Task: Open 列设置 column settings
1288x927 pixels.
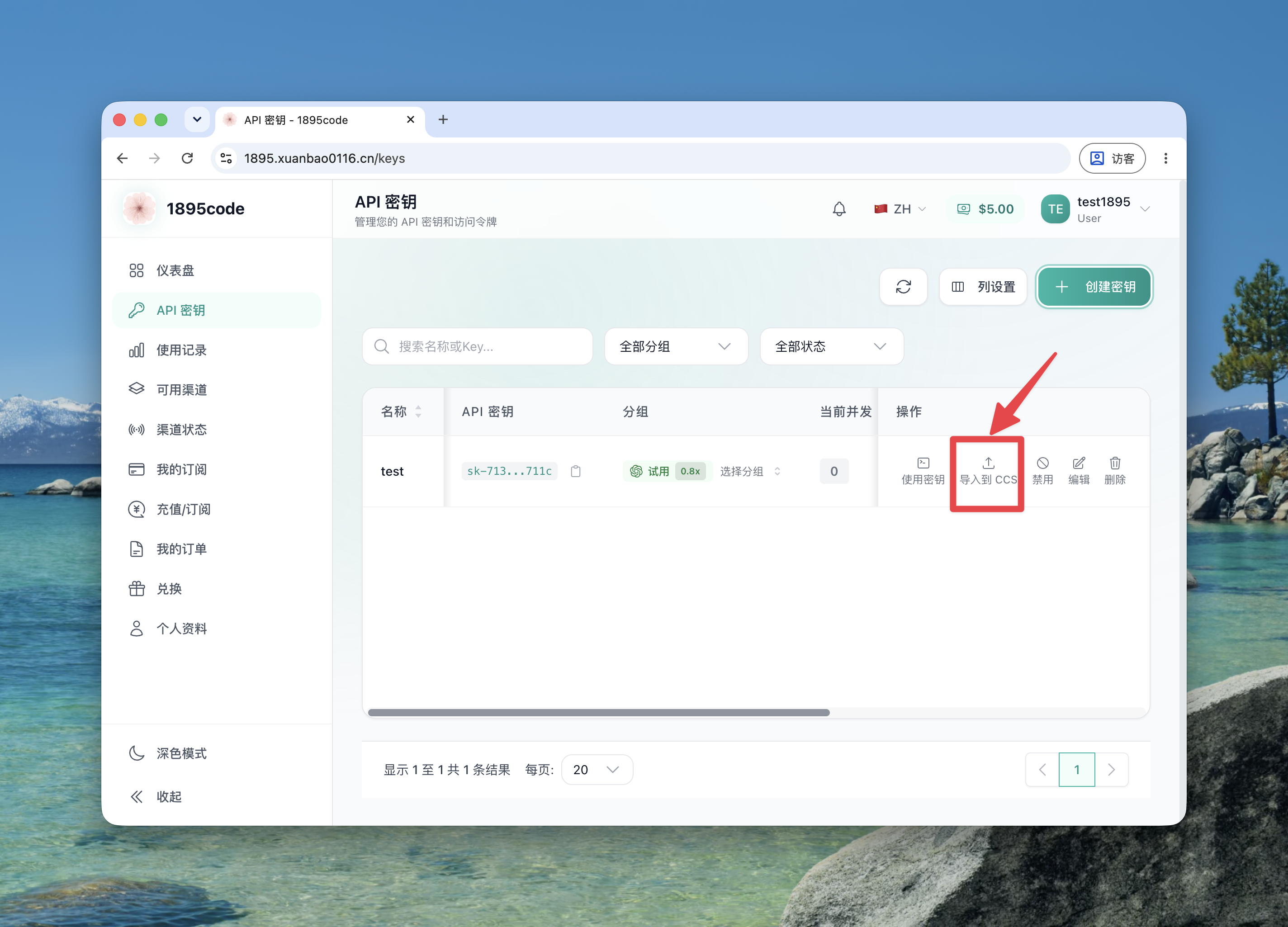Action: 982,287
